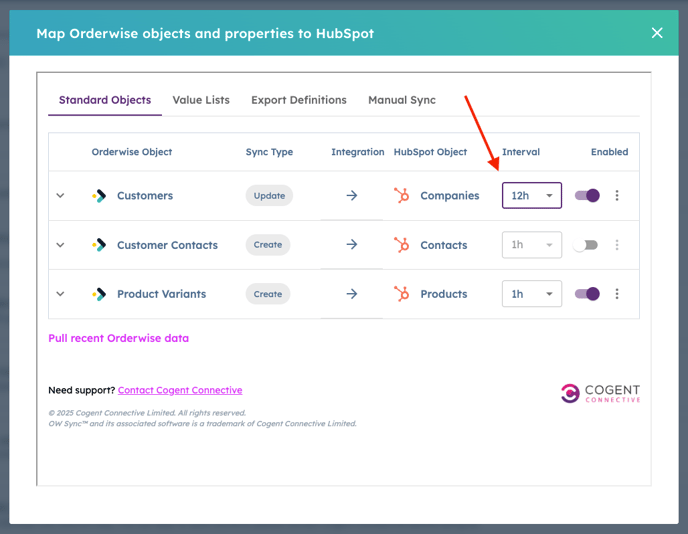Image resolution: width=688 pixels, height=534 pixels.
Task: Open the Contact Cogent Connective link
Action: [180, 390]
